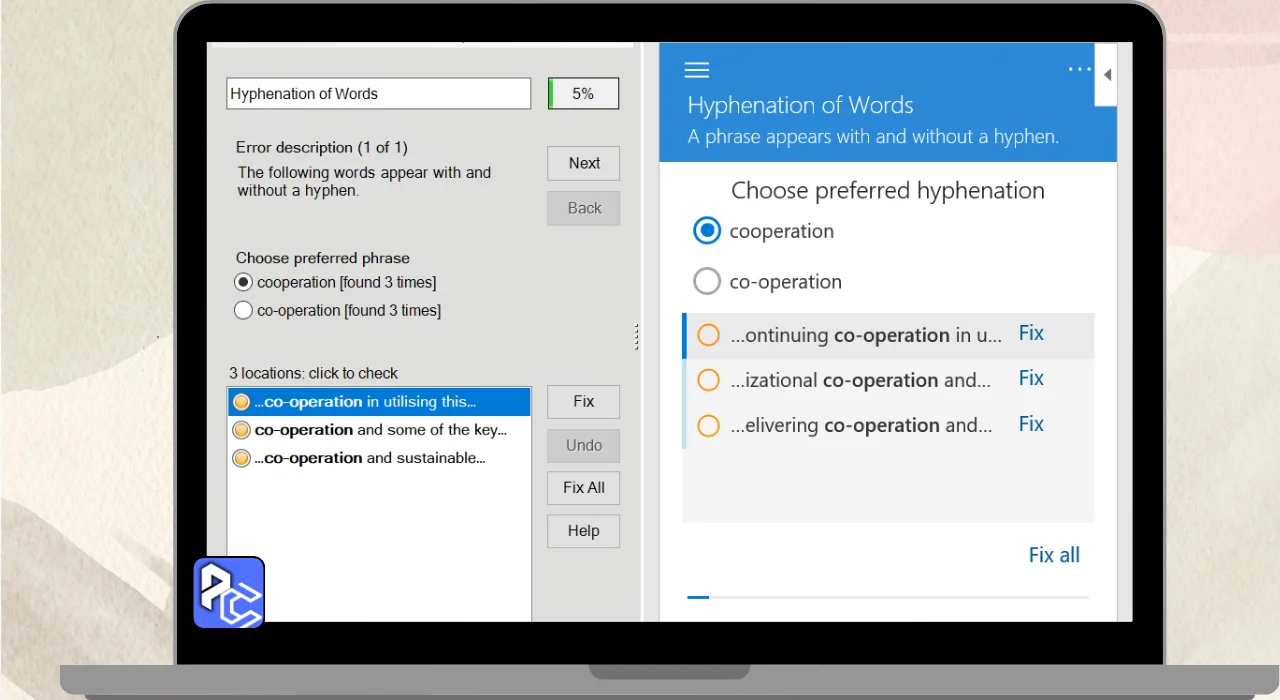Choose 'cooperation' in preferred hyphenation panel
Image resolution: width=1280 pixels, height=700 pixels.
(x=707, y=231)
